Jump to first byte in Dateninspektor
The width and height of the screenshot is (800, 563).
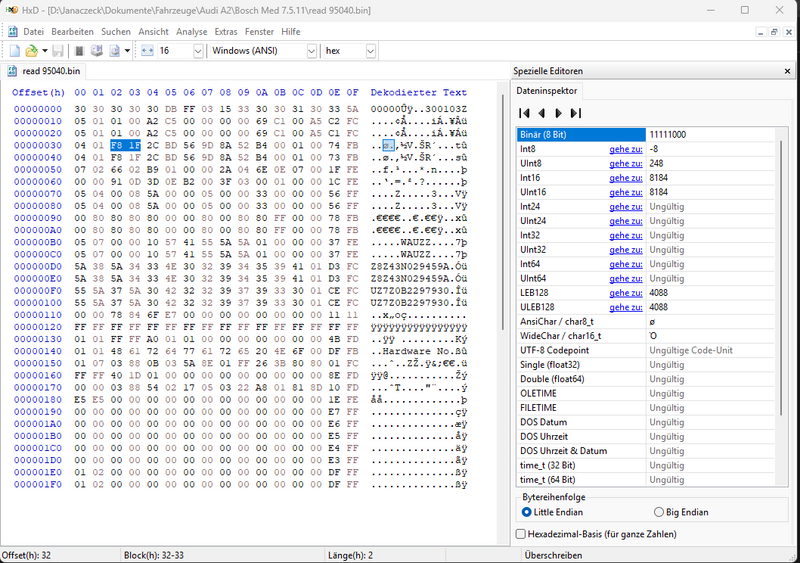[524, 113]
